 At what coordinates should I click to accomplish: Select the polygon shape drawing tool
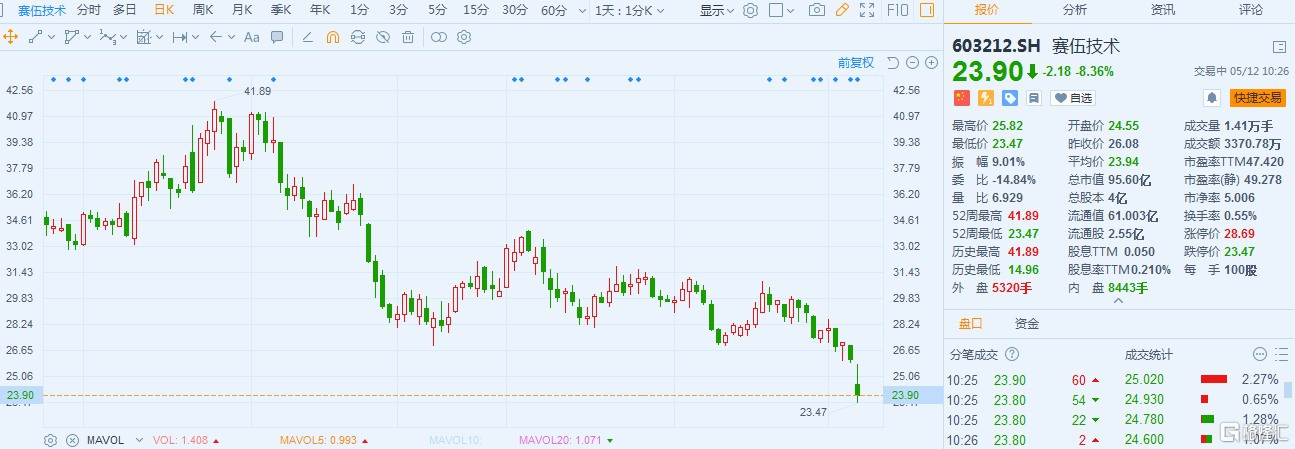pos(71,37)
